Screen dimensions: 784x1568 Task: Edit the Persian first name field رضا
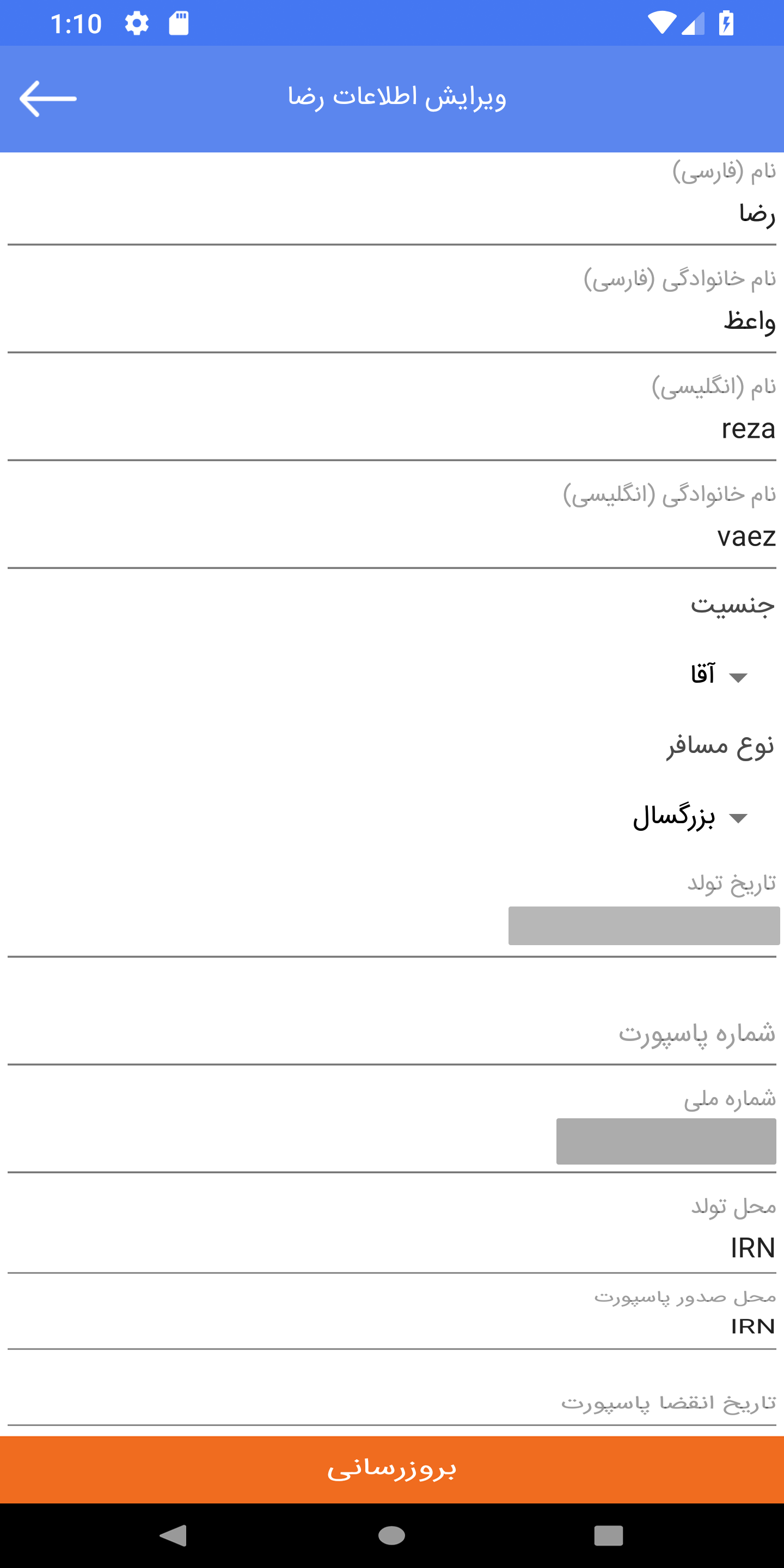[392, 215]
